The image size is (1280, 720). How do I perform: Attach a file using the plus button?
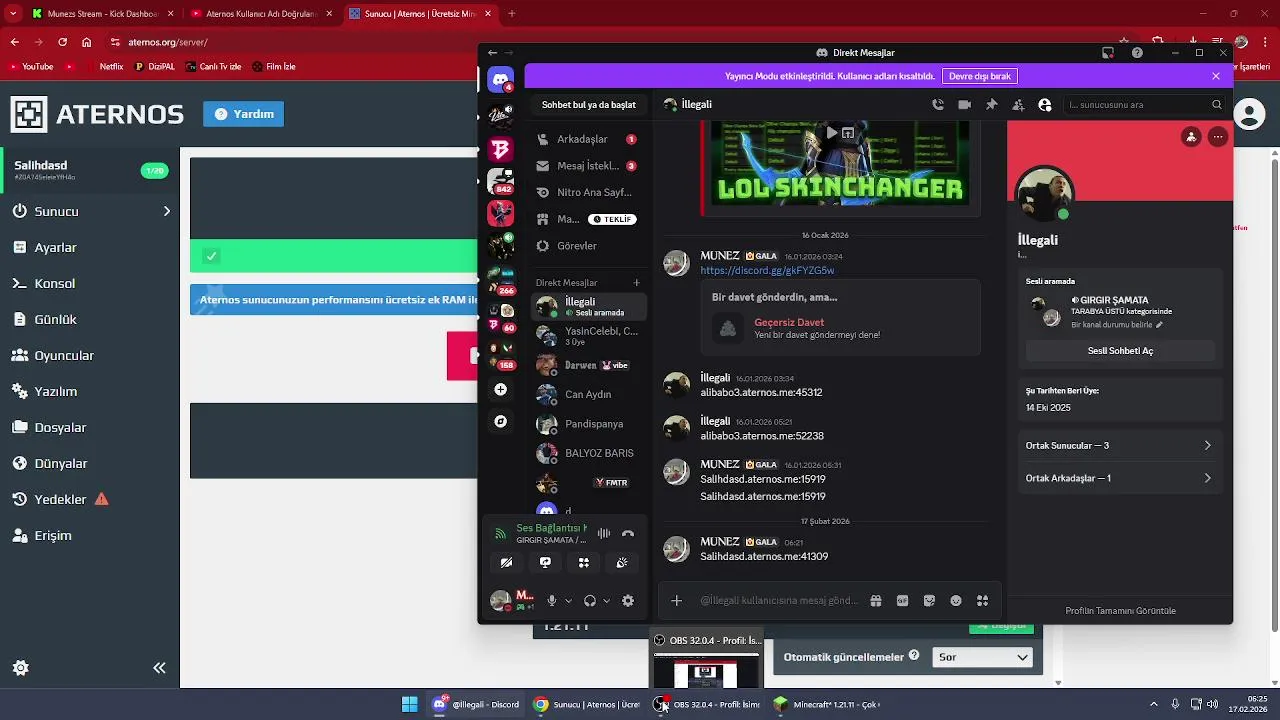(676, 600)
